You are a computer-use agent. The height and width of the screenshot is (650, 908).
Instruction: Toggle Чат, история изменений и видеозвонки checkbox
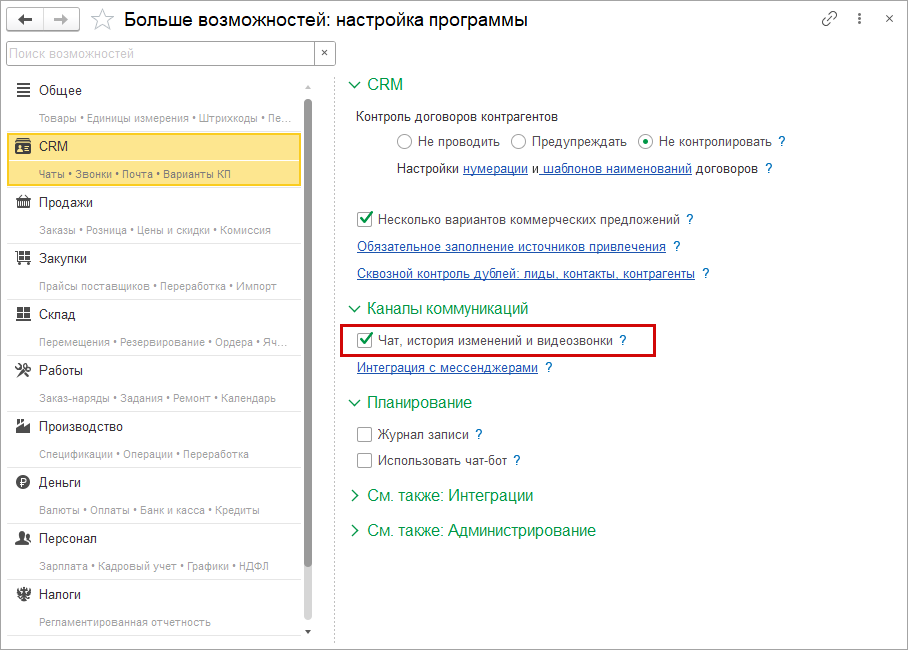coord(365,340)
